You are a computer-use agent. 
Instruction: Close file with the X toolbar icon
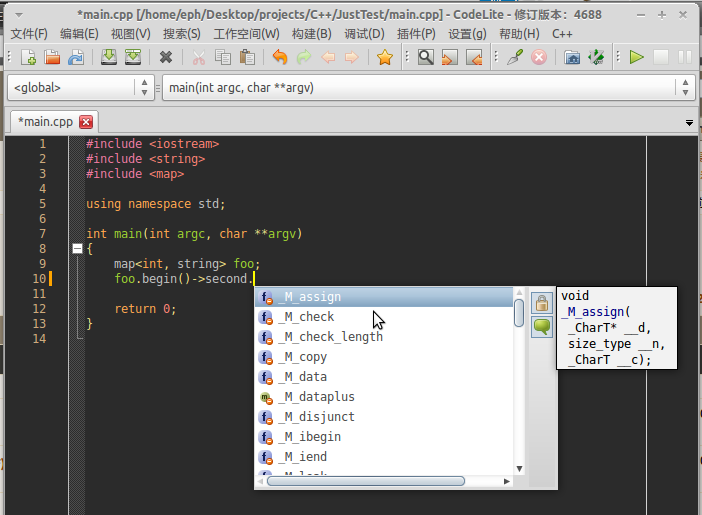[x=166, y=57]
